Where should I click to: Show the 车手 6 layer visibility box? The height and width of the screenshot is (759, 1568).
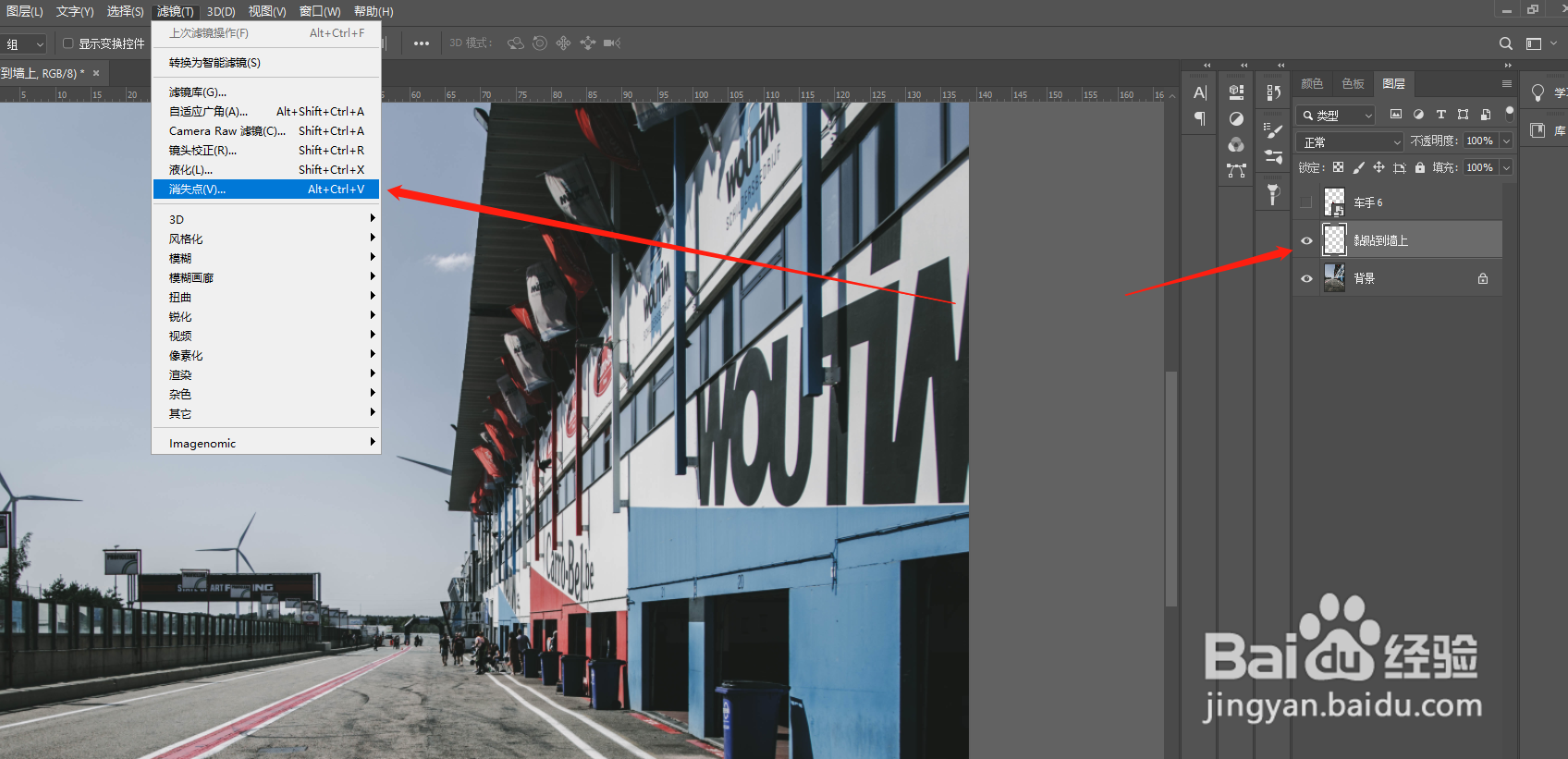[1306, 202]
